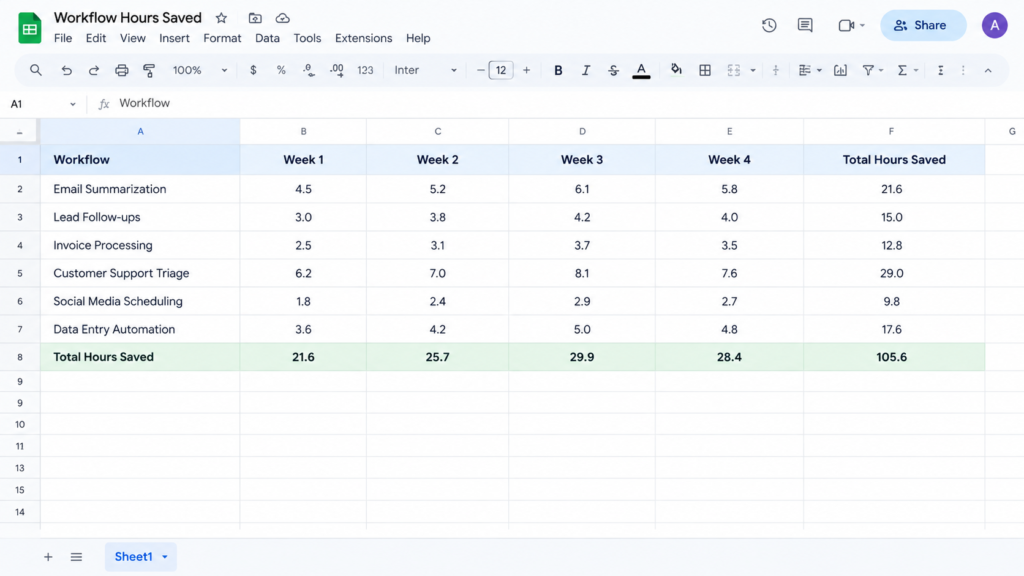Insert a chart
Image resolution: width=1024 pixels, height=576 pixels.
click(x=840, y=70)
